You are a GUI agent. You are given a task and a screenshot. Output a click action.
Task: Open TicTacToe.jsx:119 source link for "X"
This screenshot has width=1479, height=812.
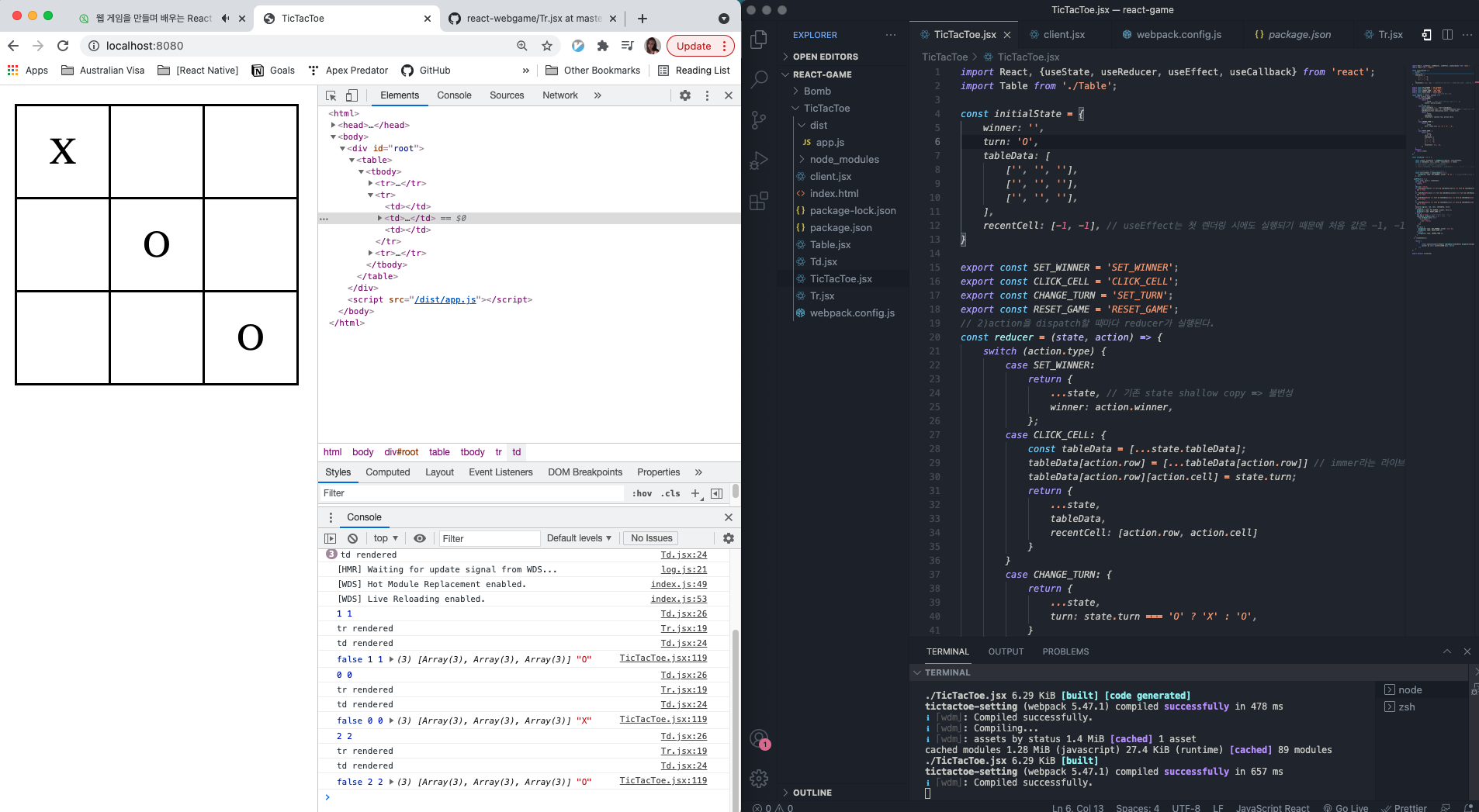pyautogui.click(x=663, y=720)
